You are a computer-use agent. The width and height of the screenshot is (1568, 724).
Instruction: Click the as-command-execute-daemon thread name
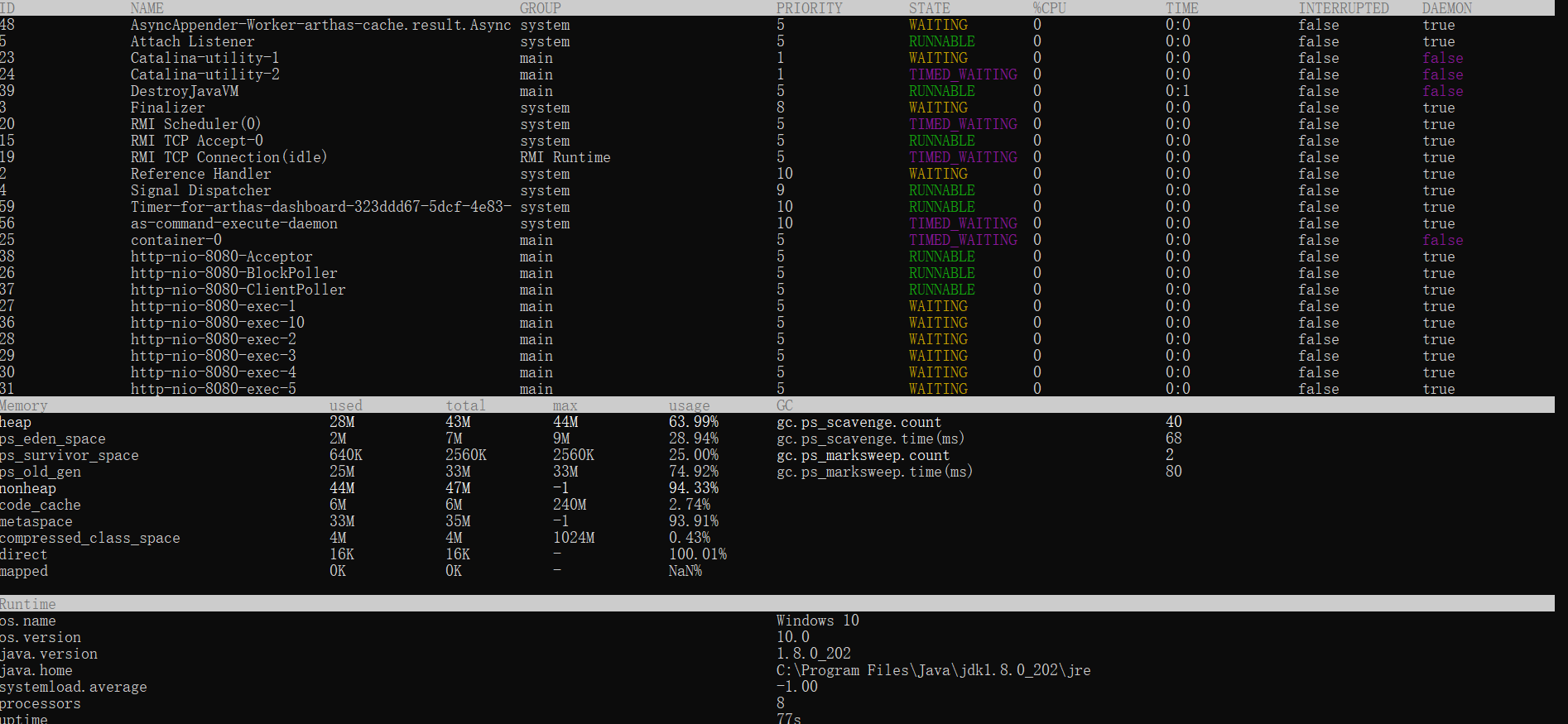(233, 223)
